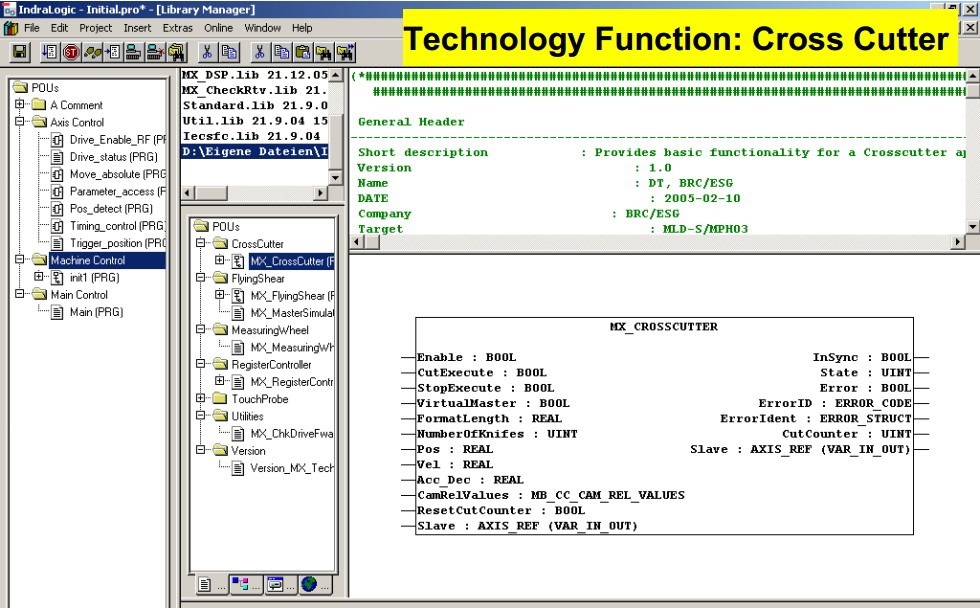
Task: Click library list scroll down arrow
Action: coord(336,178)
